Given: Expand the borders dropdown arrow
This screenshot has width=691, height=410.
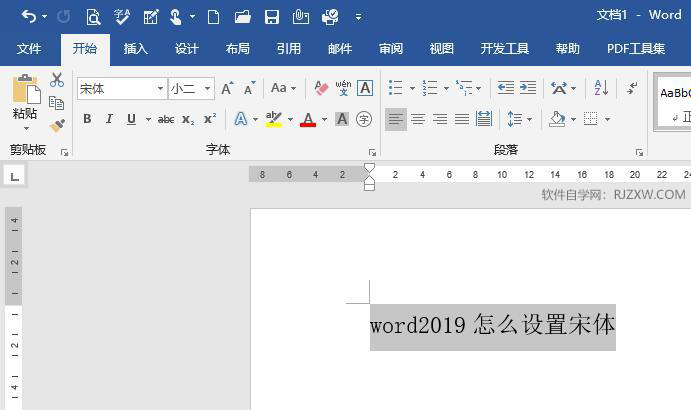Looking at the screenshot, I should tap(607, 119).
